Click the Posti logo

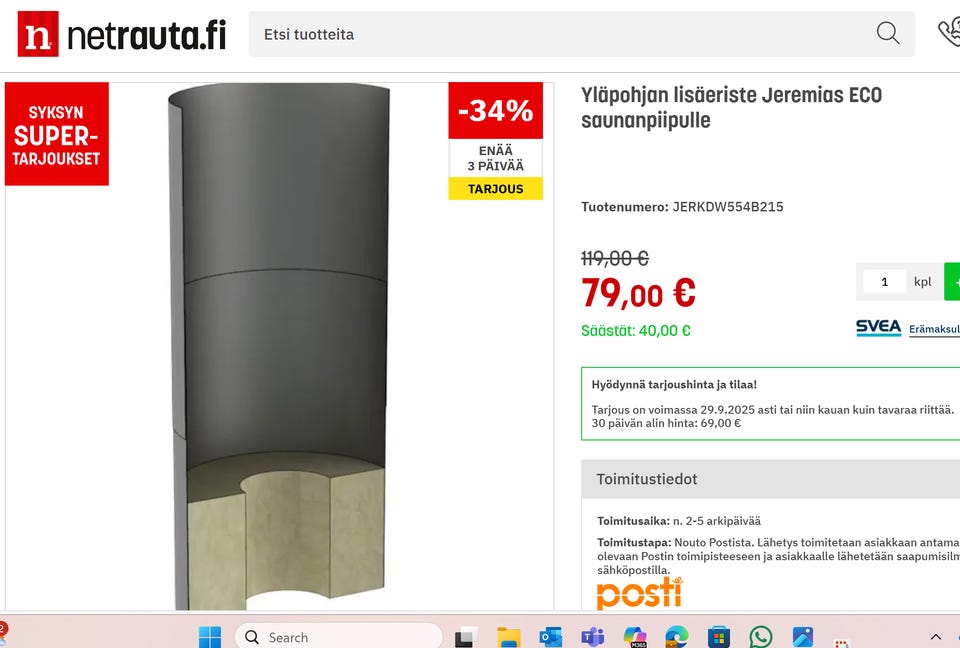[x=639, y=593]
